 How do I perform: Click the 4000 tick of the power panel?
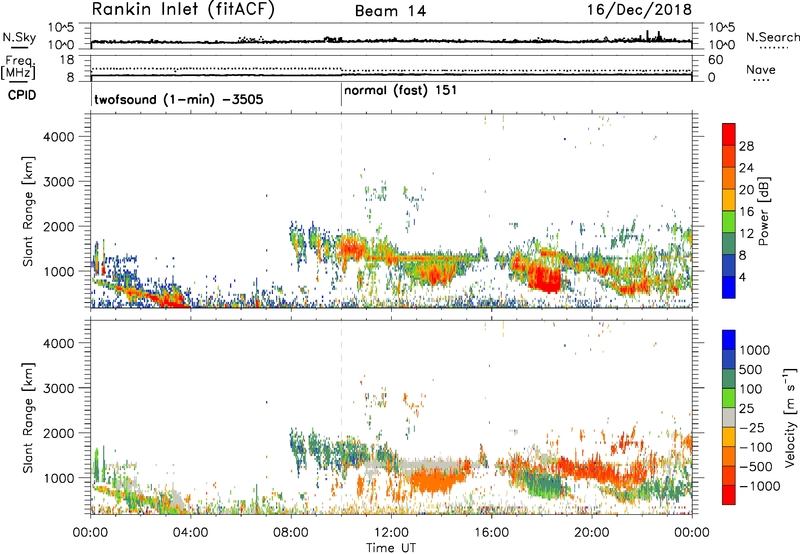tap(58, 137)
